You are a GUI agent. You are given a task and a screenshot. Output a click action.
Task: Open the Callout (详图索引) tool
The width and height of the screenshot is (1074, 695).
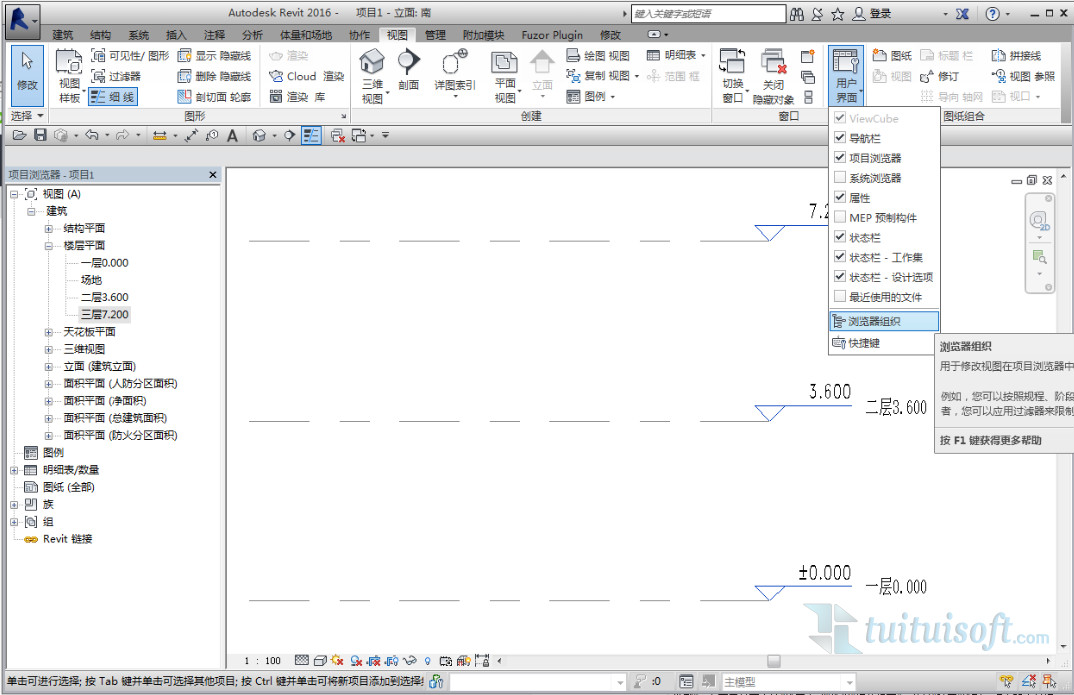[x=455, y=66]
